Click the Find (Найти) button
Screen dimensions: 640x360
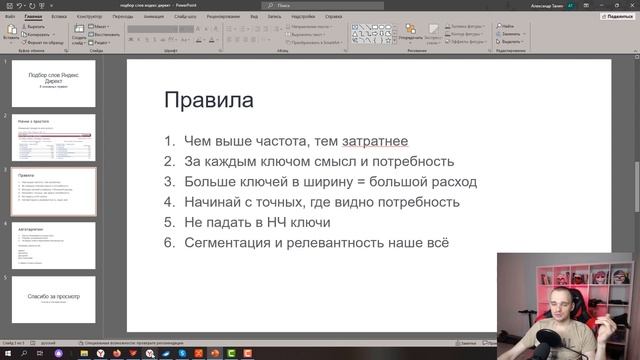tap(506, 26)
